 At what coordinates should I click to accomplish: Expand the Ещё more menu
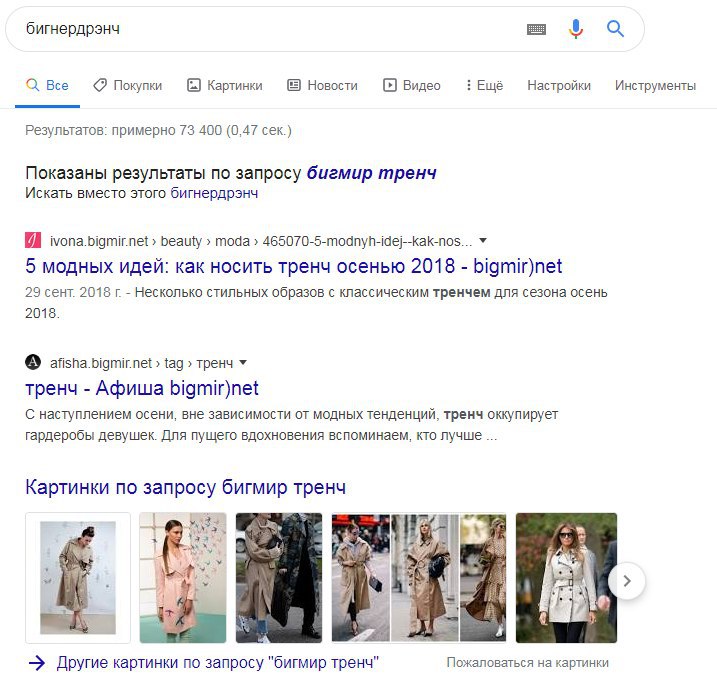(x=484, y=85)
